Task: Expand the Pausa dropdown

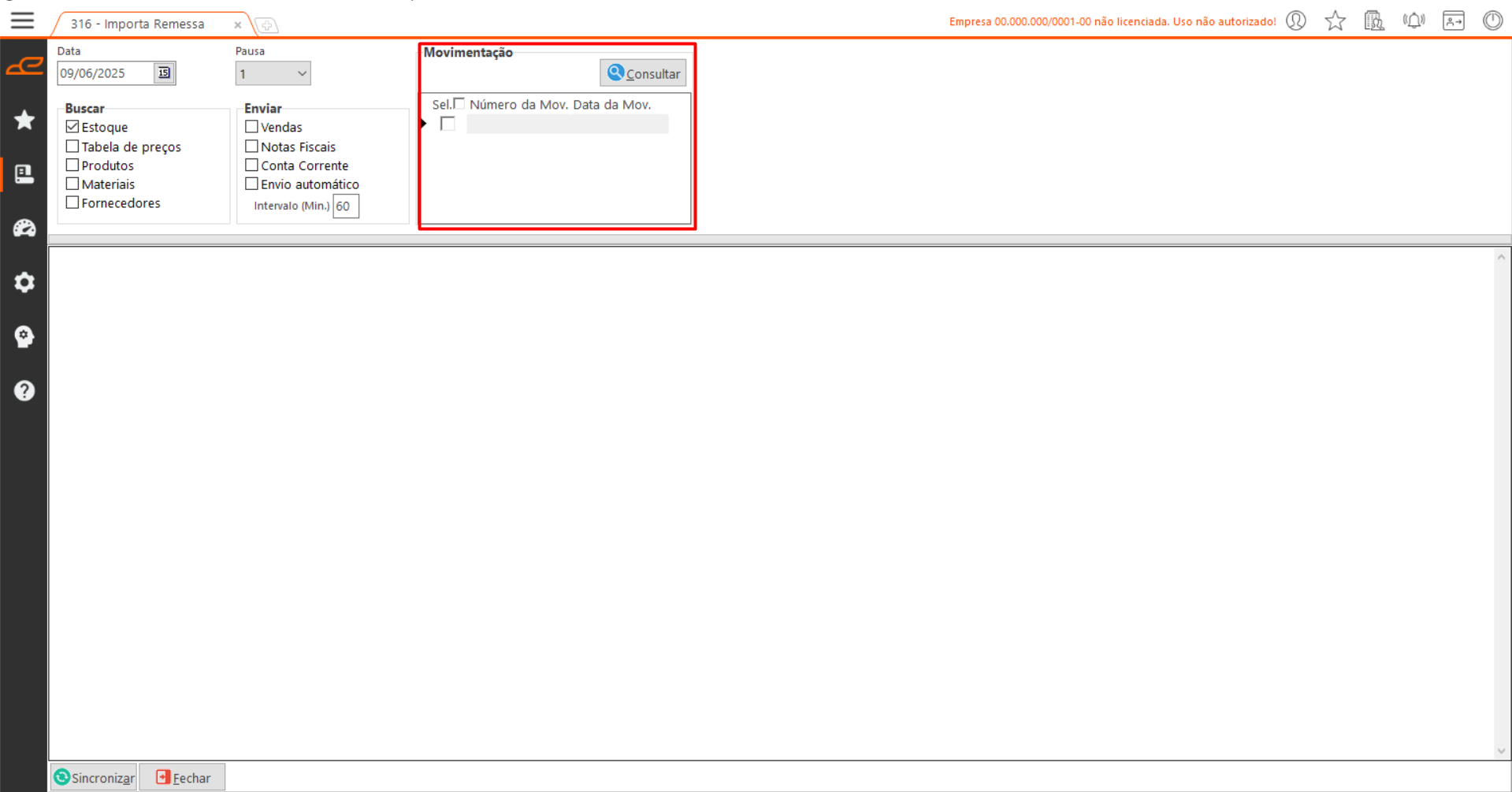Action: [x=301, y=74]
